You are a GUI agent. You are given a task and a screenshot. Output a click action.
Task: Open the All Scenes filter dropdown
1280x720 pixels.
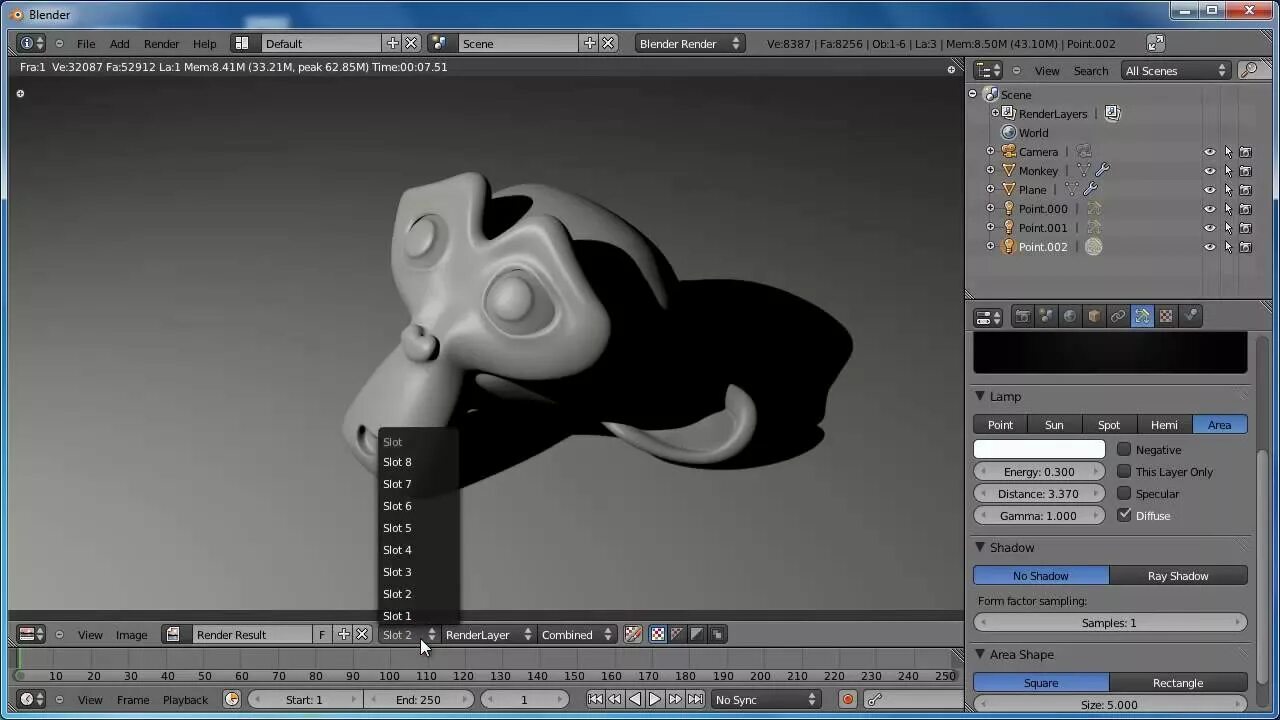coord(1175,70)
